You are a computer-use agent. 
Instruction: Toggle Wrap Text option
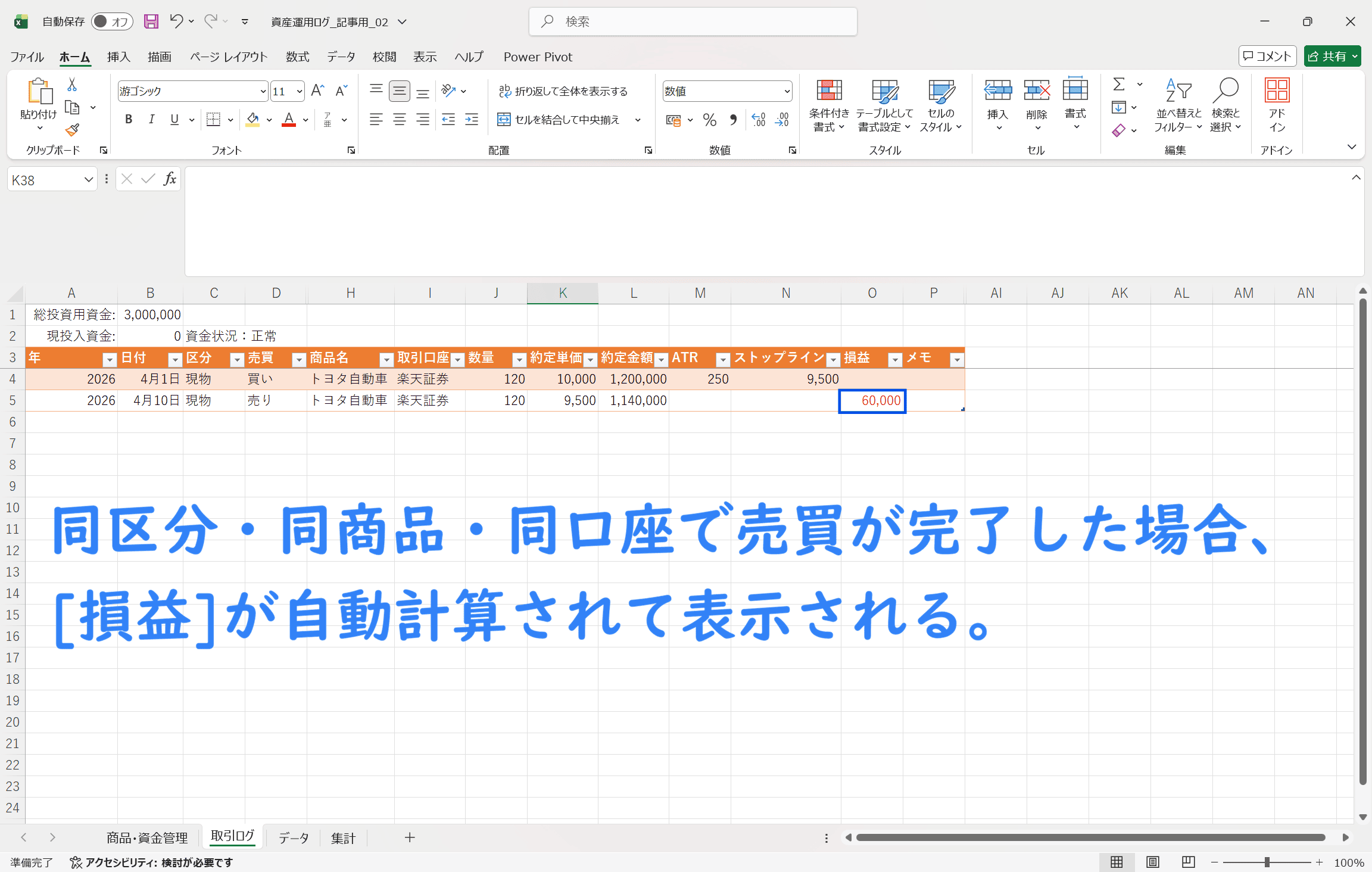563,91
